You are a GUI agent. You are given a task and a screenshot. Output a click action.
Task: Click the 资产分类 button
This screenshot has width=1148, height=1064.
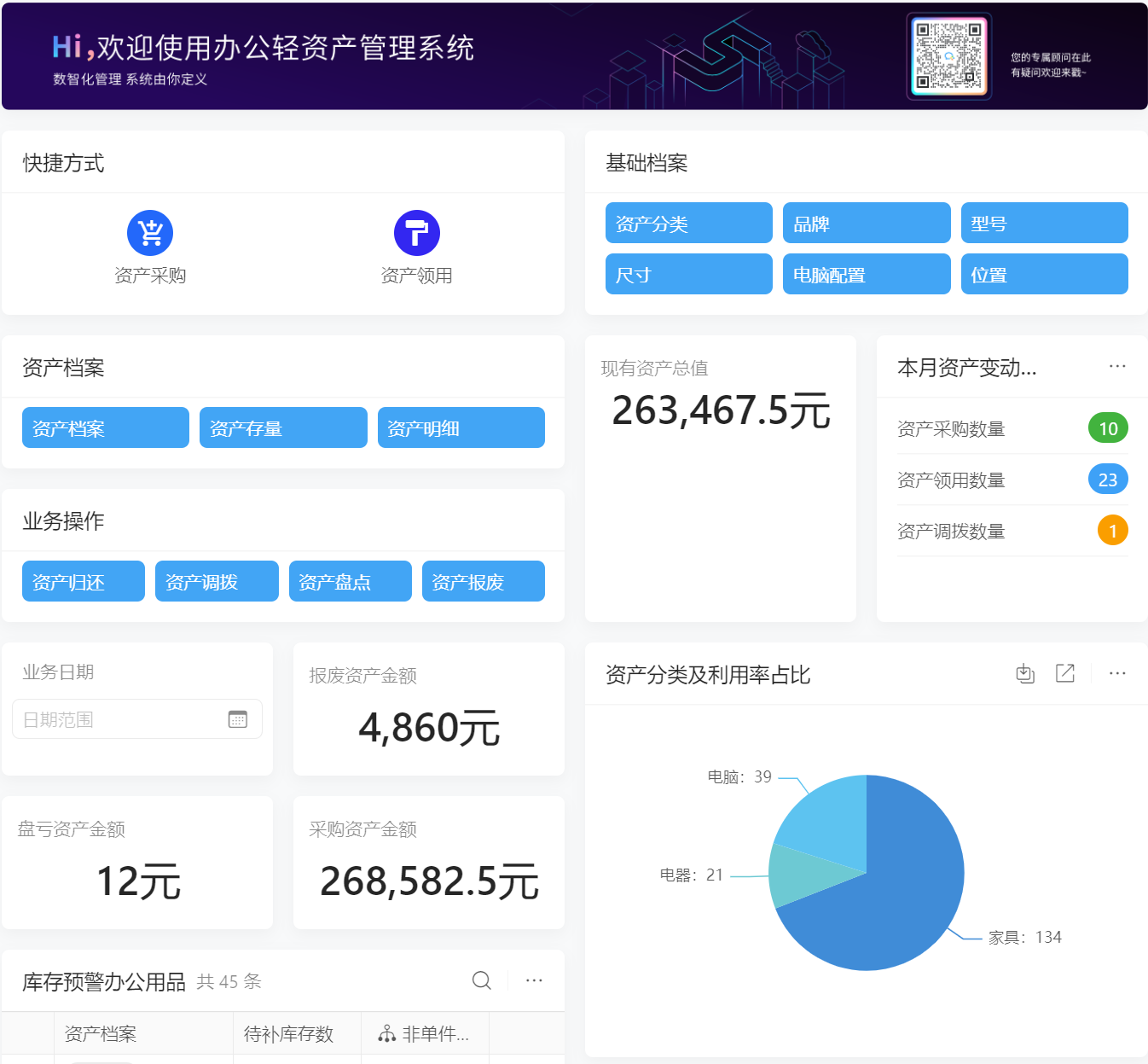[x=688, y=223]
